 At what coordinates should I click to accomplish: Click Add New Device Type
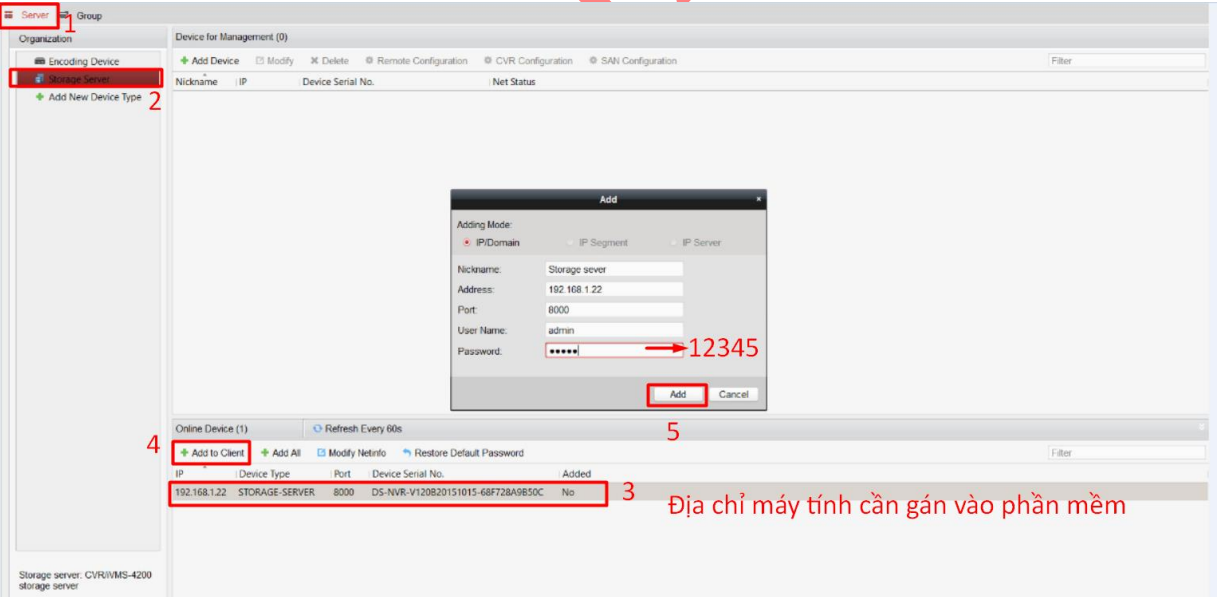95,97
